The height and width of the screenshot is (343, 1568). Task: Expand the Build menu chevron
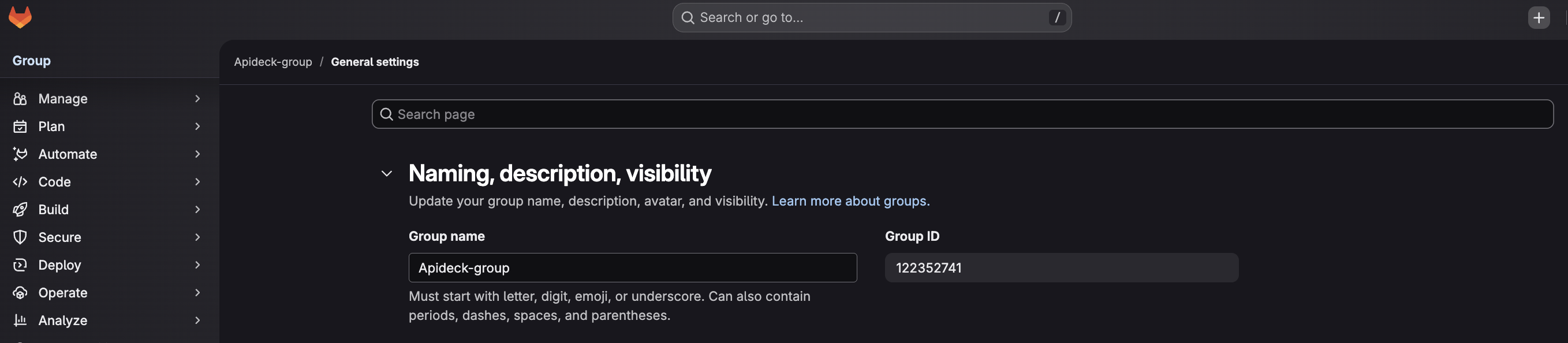197,210
